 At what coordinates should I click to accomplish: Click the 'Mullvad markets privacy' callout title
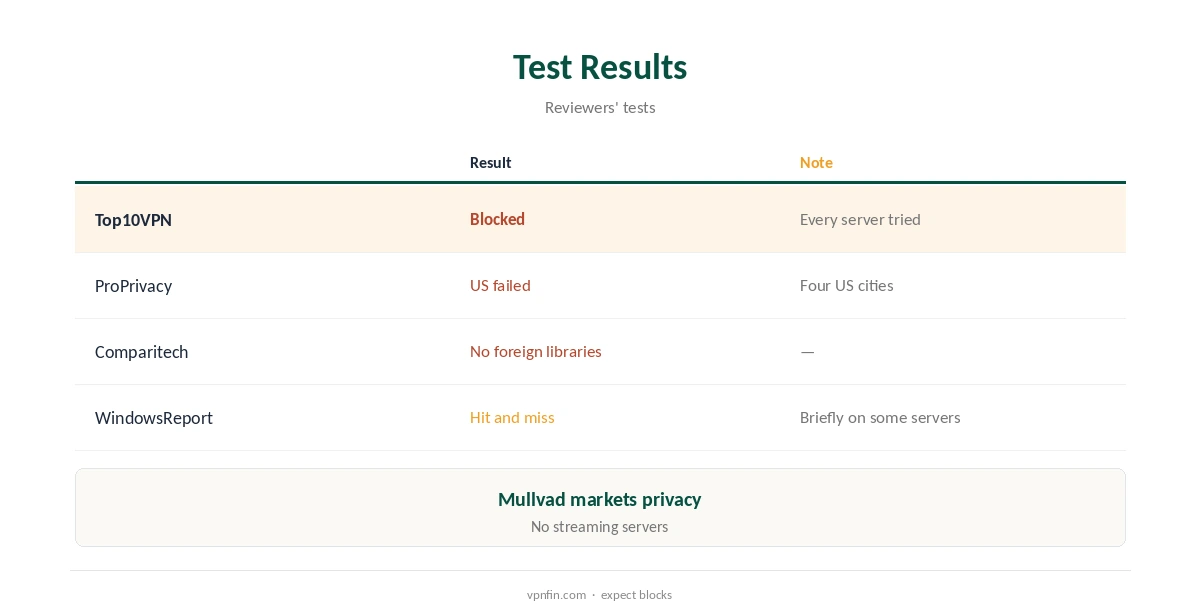[x=600, y=499]
